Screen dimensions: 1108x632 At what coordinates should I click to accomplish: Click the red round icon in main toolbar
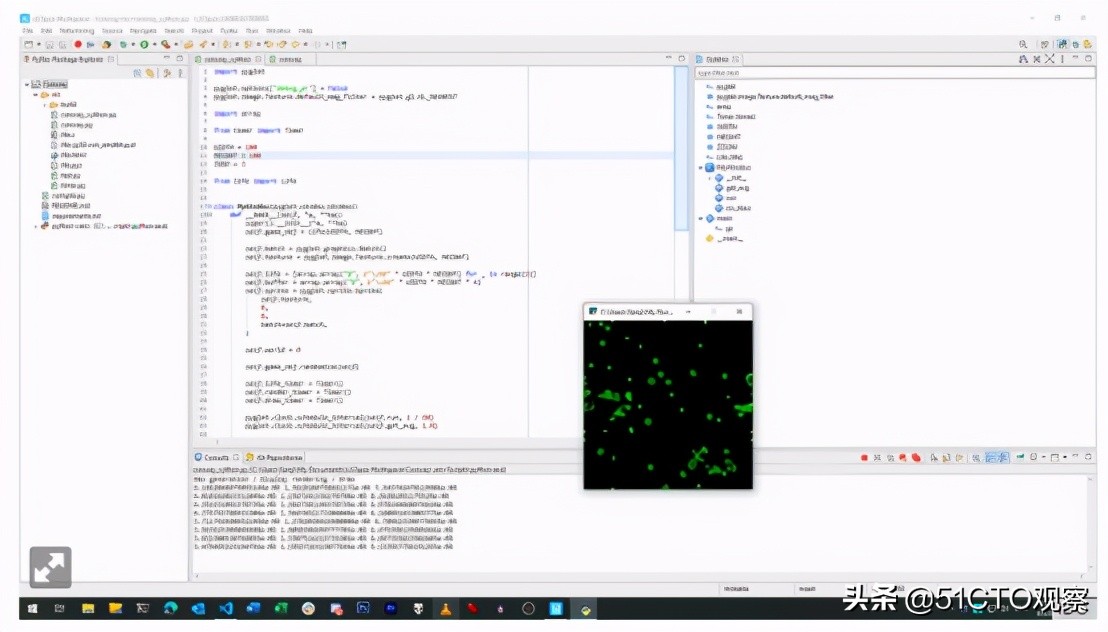78,45
